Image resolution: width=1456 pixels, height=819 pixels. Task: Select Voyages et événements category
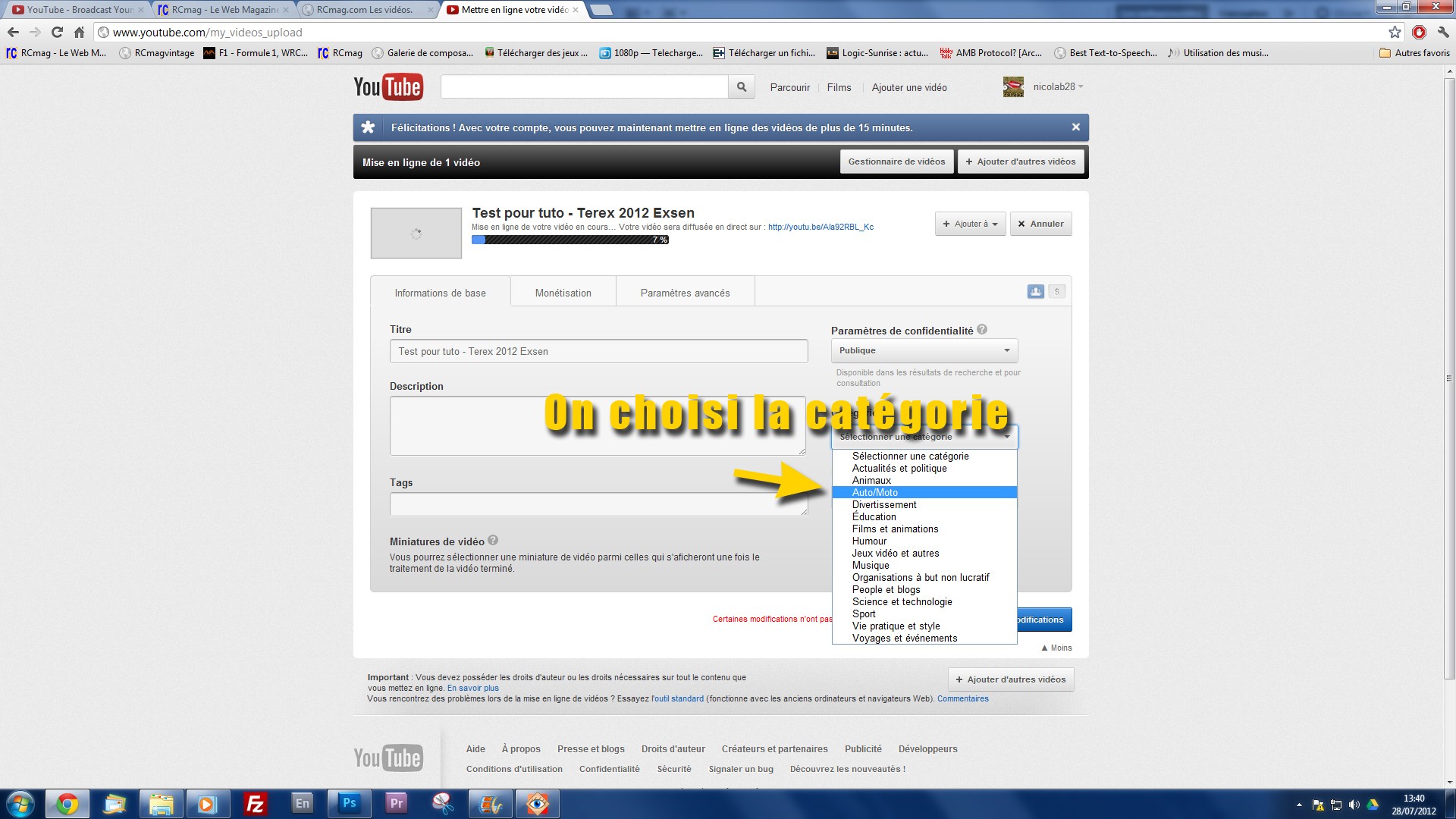click(924, 638)
